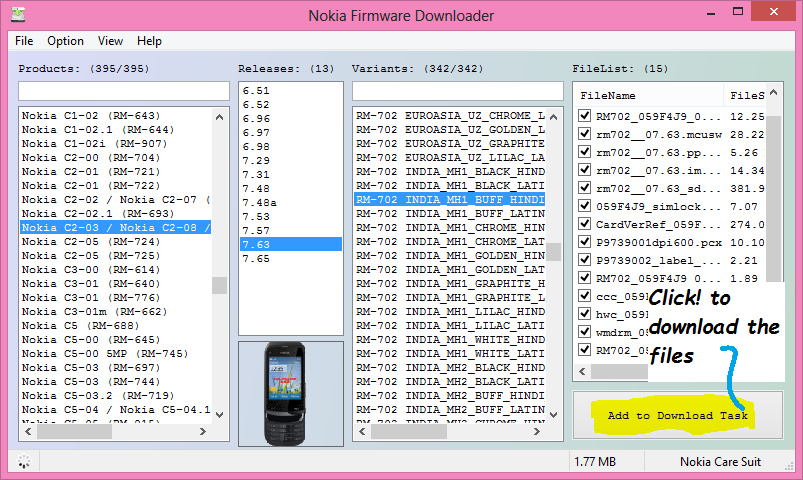Click Add to Download Task button
This screenshot has height=480, width=803.
point(678,415)
